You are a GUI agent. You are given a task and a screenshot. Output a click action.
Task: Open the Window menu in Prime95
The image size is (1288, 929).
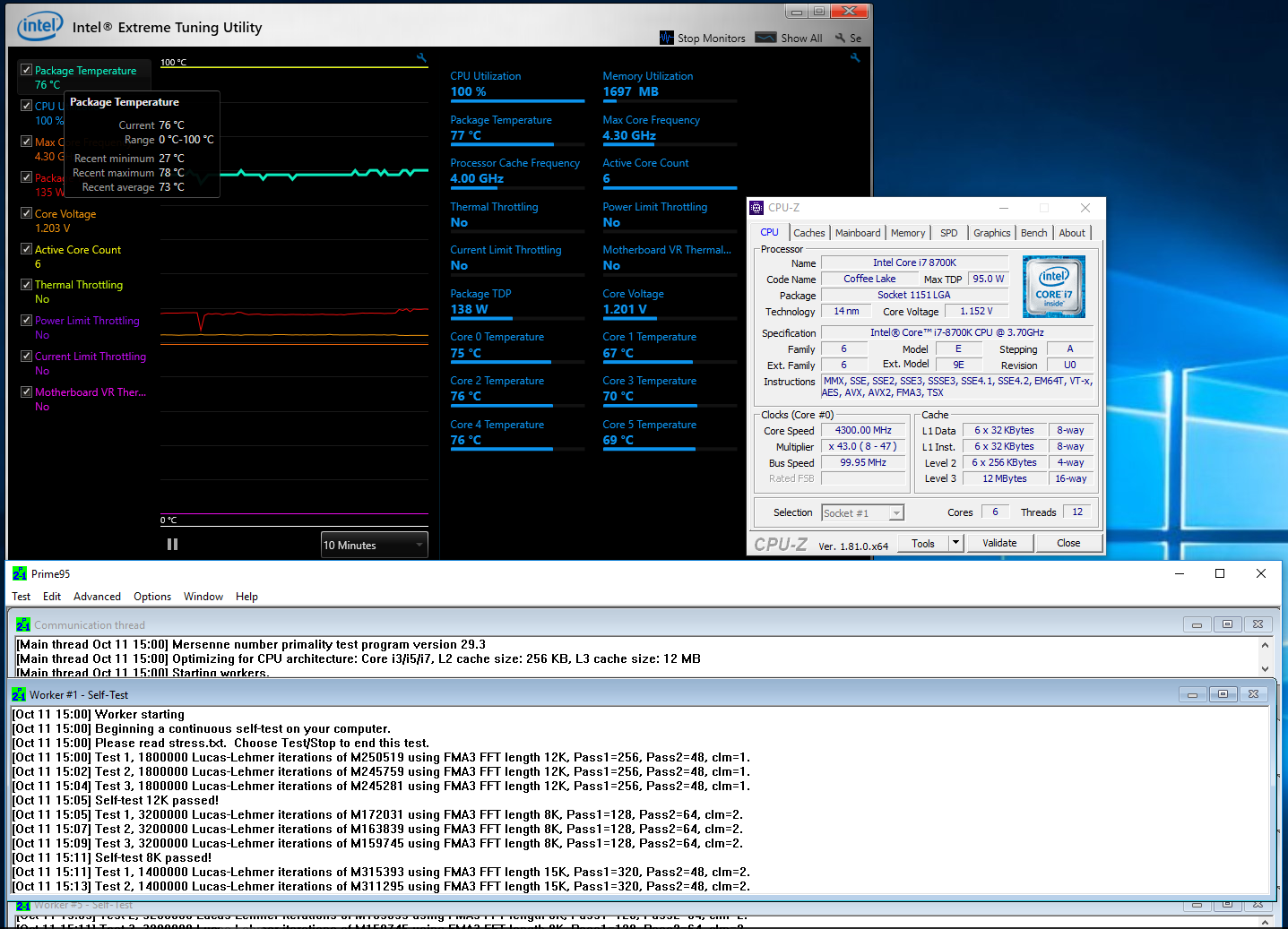(203, 597)
